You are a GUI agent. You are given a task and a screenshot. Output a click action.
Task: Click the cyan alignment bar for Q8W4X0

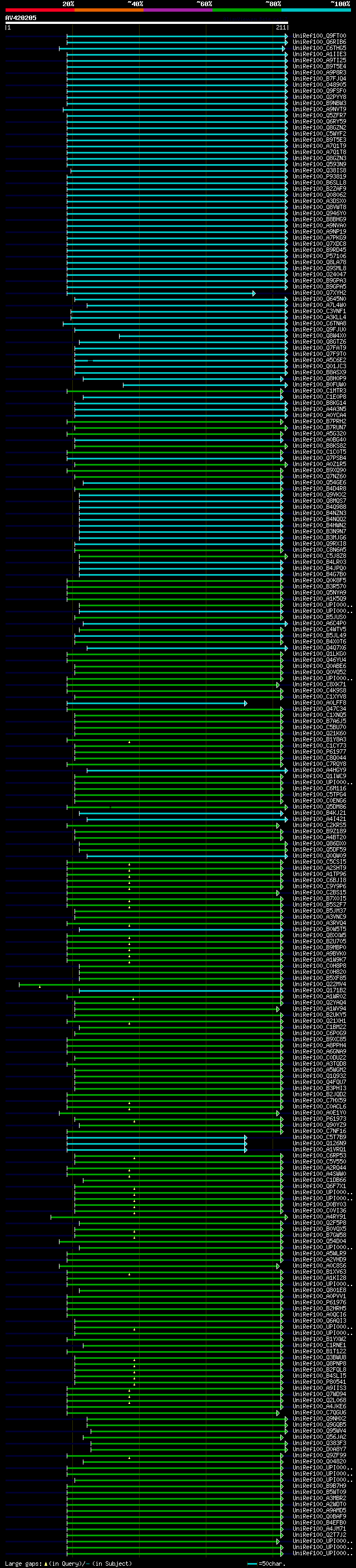pos(203,336)
